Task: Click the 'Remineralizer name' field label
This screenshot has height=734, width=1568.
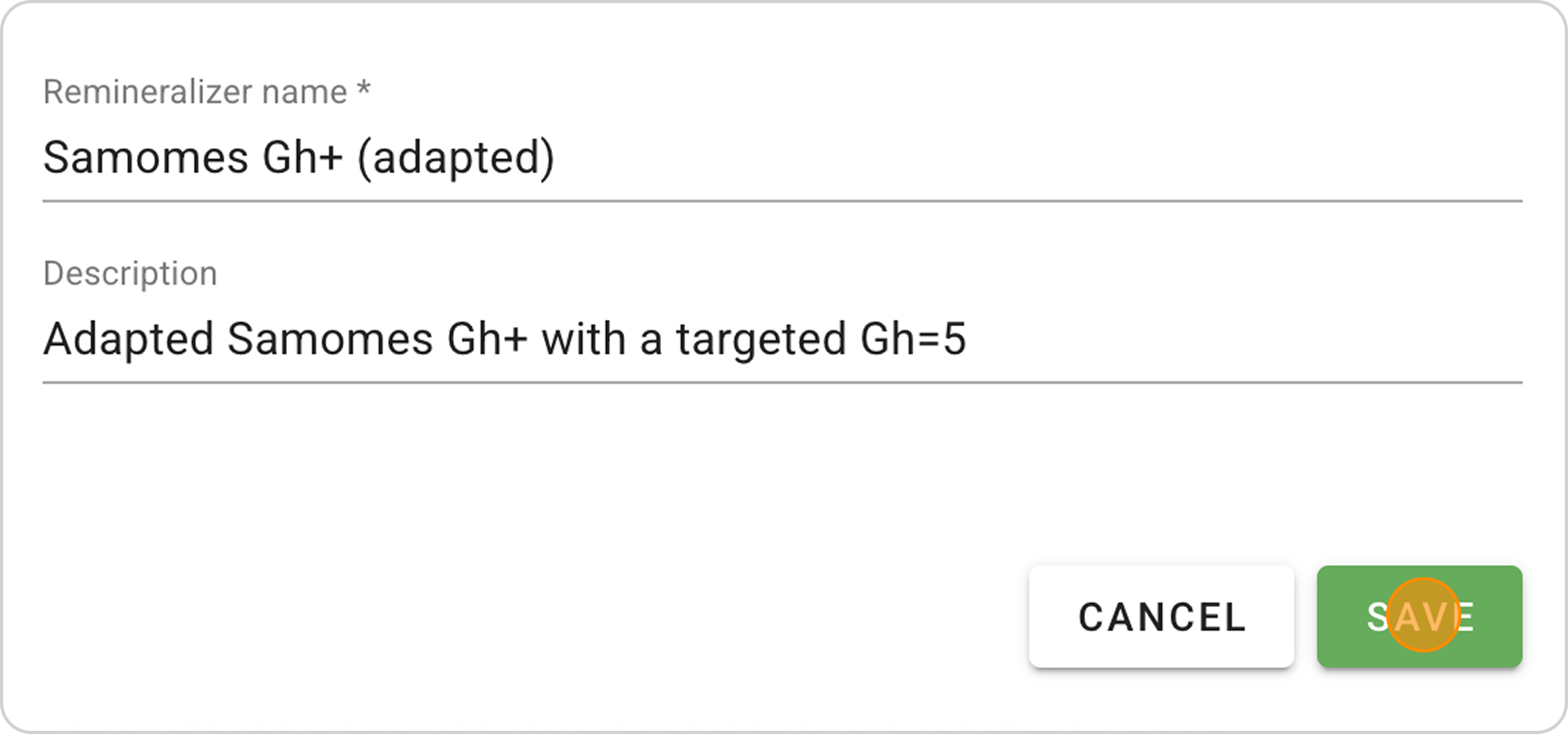Action: (195, 92)
